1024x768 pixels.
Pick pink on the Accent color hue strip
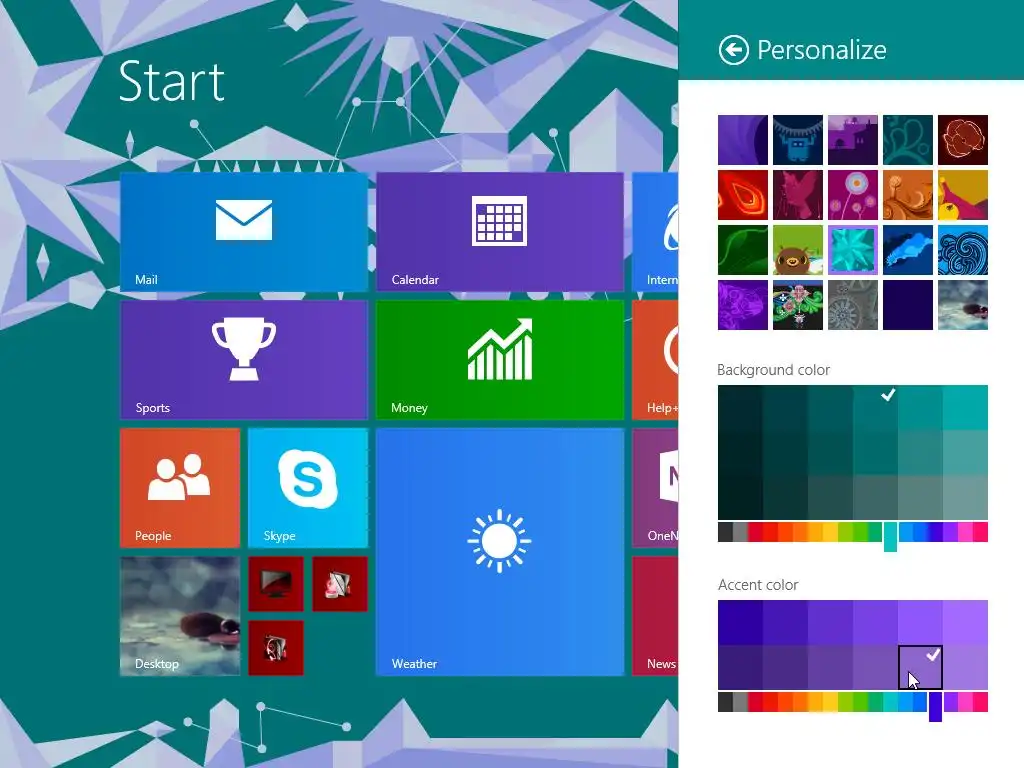[x=965, y=701]
